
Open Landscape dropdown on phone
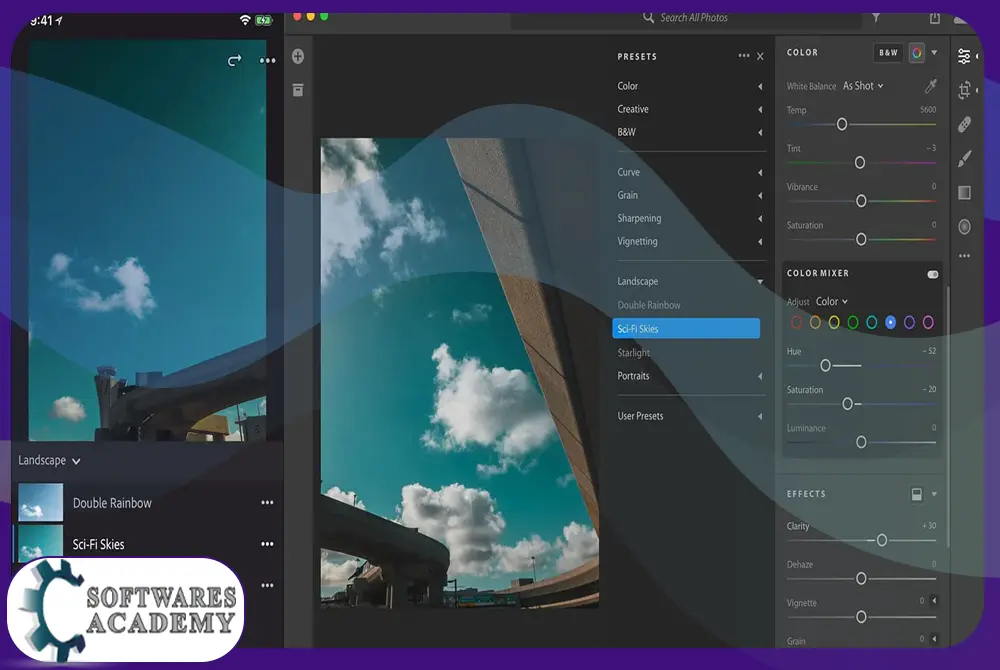(49, 460)
